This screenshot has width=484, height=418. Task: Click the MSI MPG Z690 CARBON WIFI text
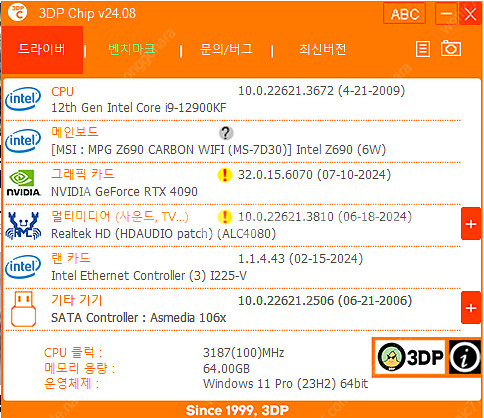[218, 150]
